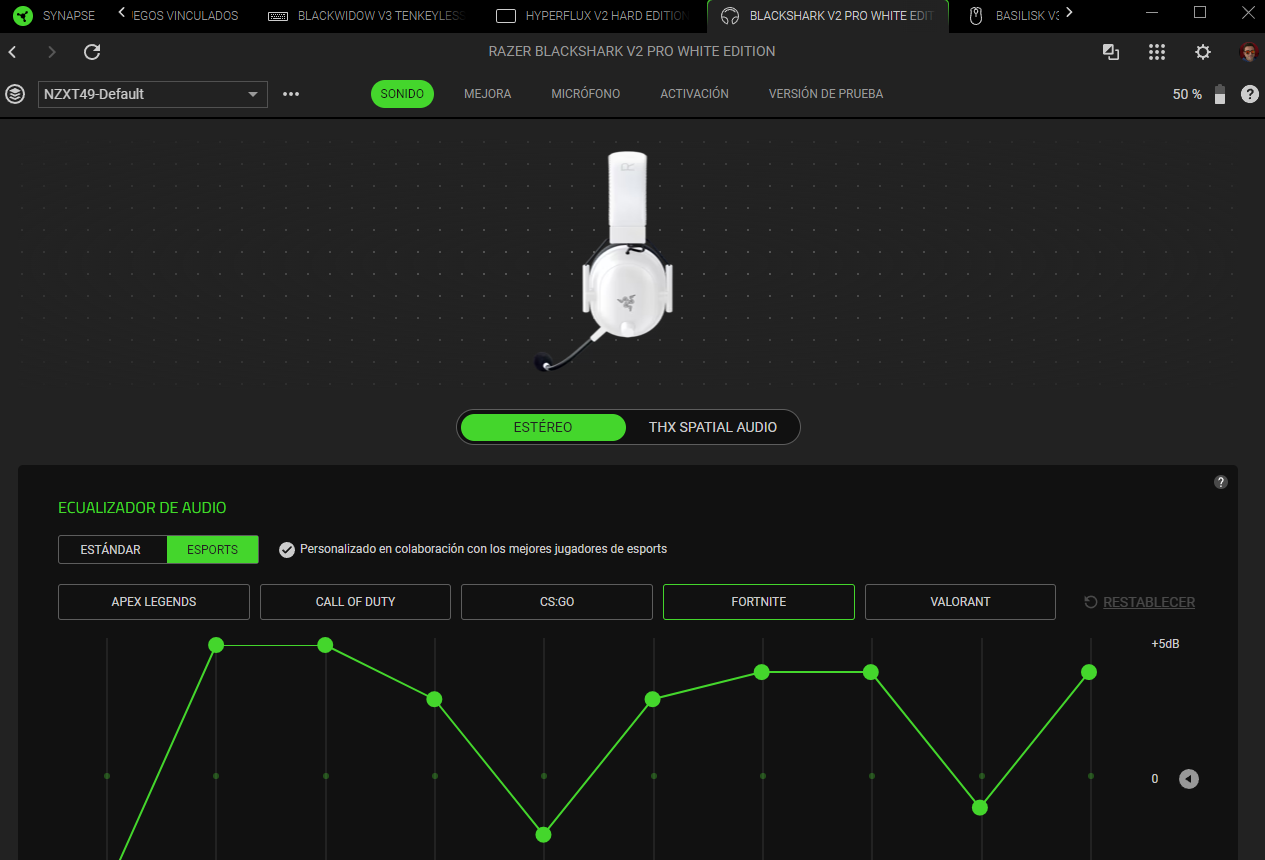
Task: Click the help question mark beside battery
Action: coord(1249,94)
